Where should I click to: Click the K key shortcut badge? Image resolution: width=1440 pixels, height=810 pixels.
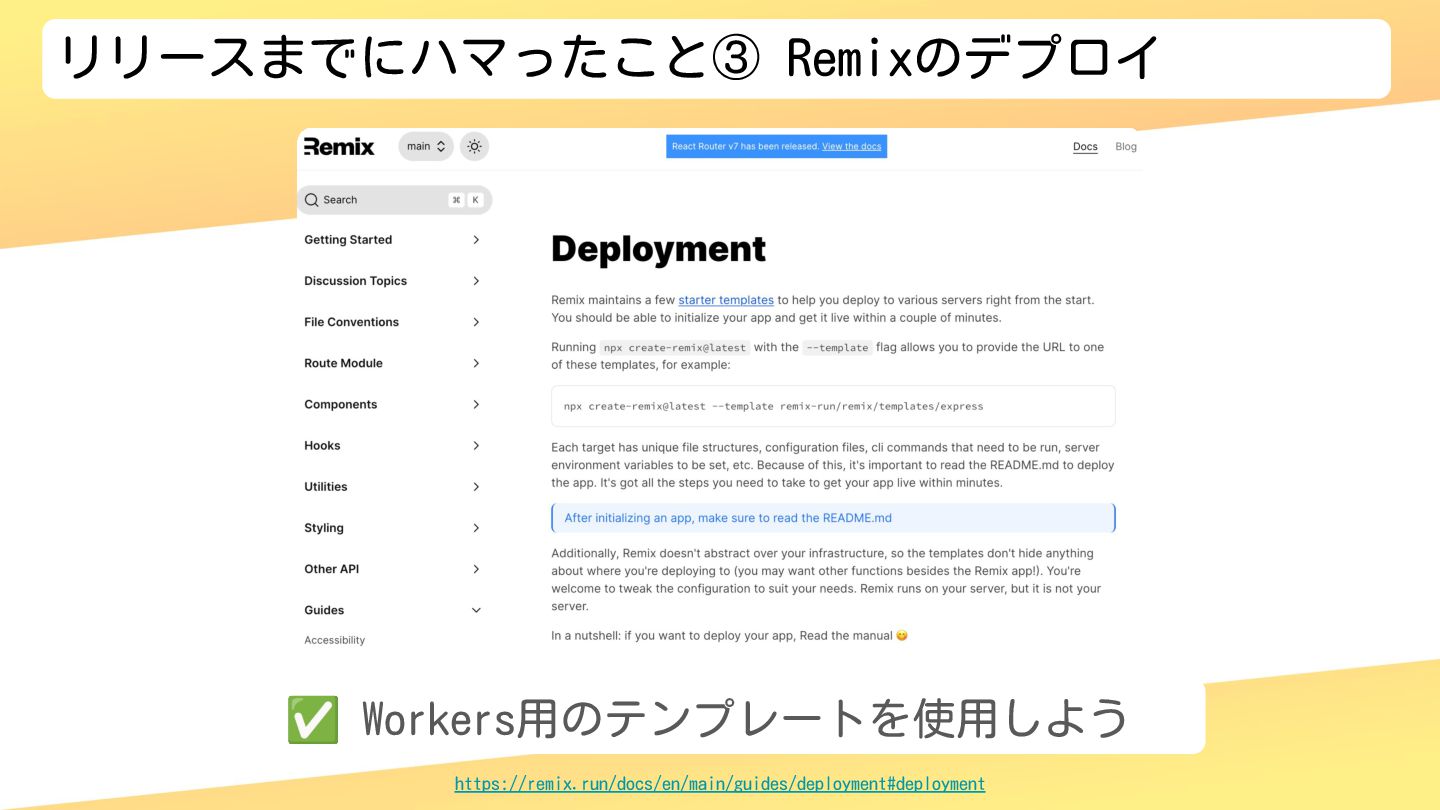(475, 200)
